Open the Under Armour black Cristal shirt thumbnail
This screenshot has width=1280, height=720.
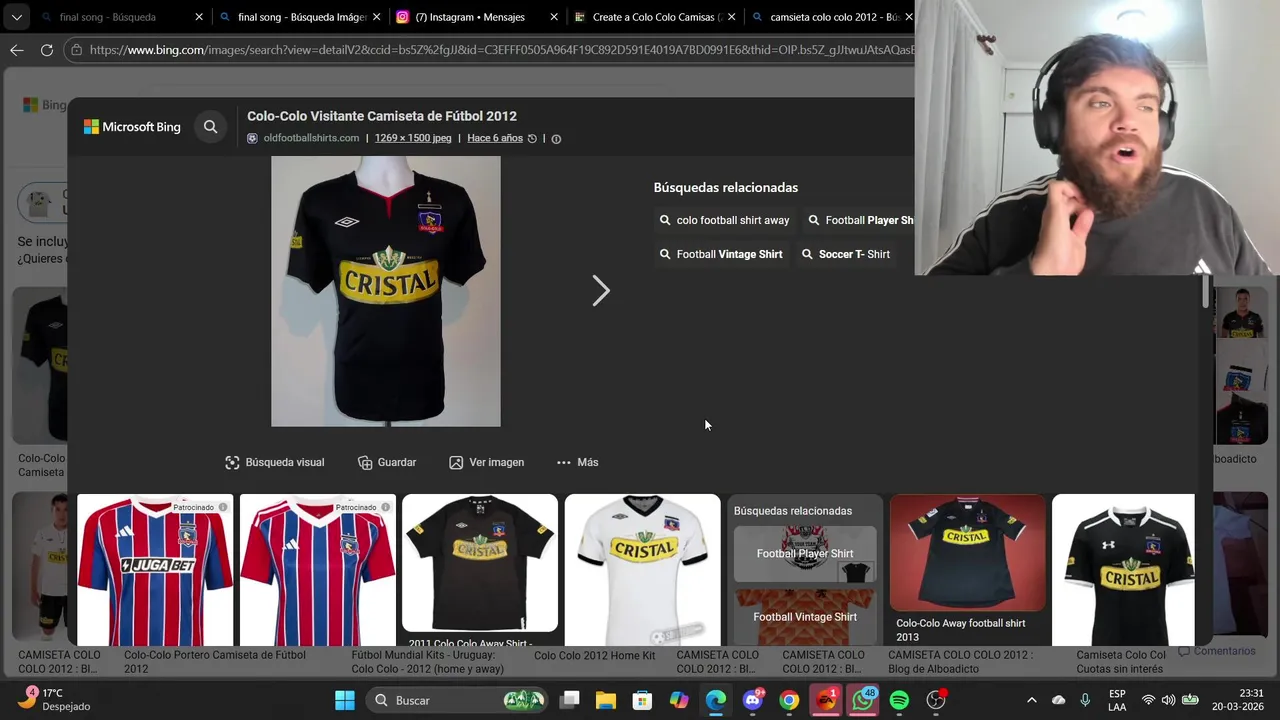click(x=1123, y=570)
